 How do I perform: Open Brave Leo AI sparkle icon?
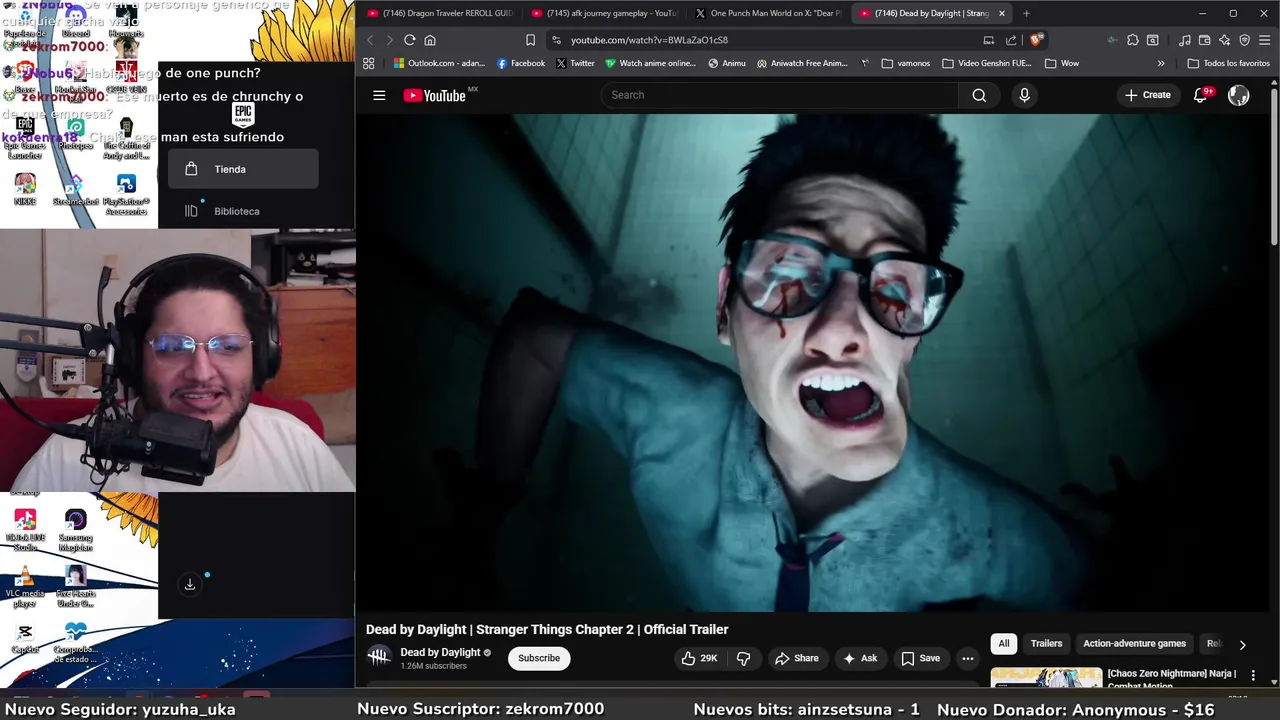coord(1224,40)
